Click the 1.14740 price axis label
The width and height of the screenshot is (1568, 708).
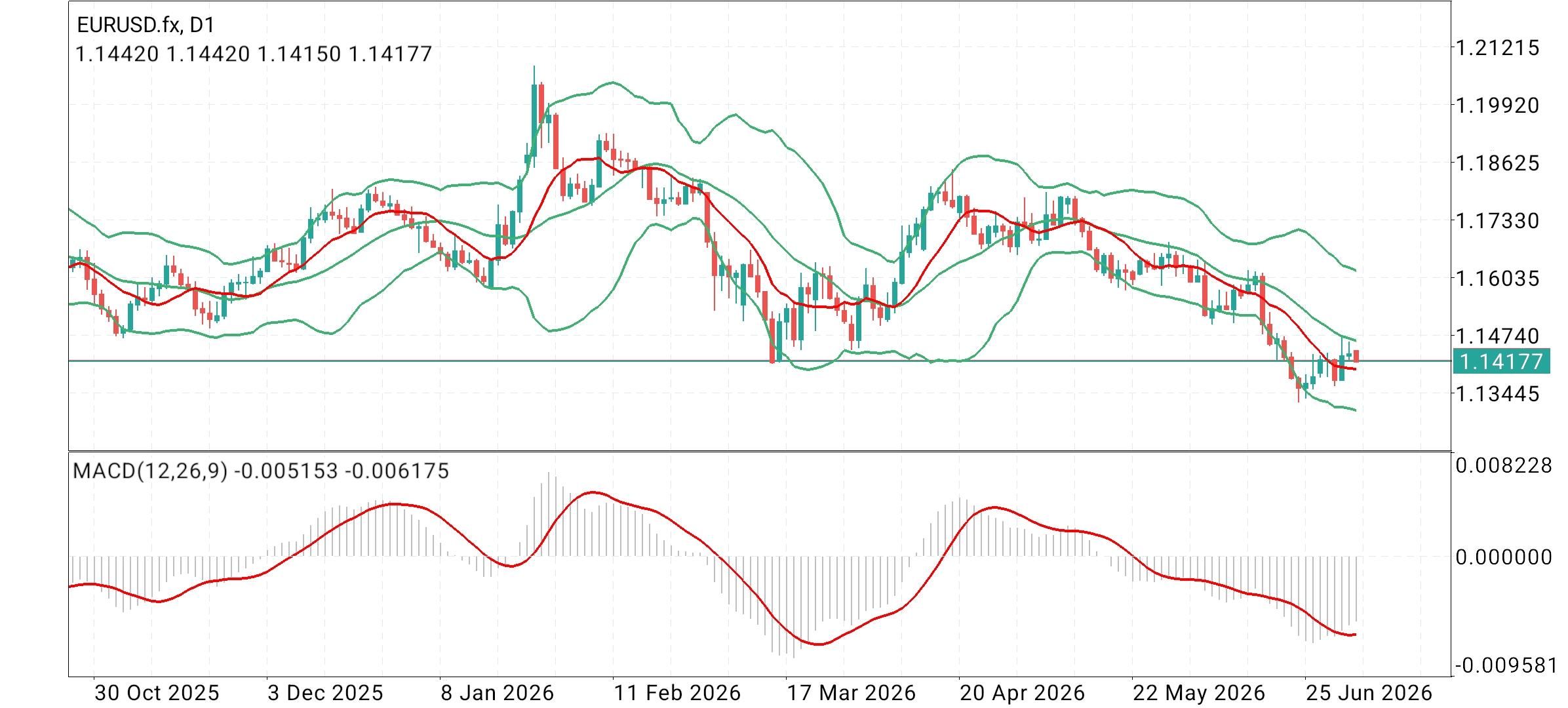[1497, 336]
